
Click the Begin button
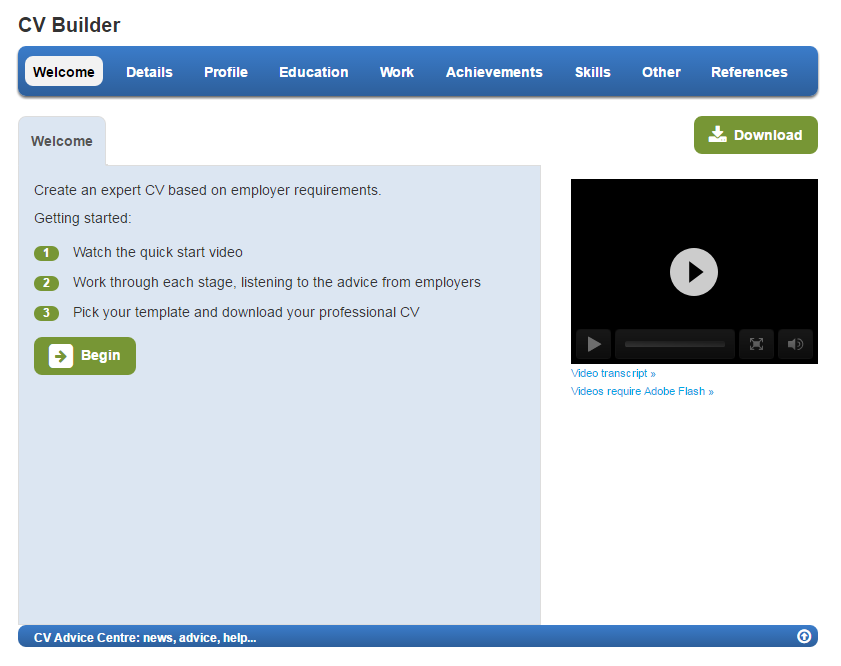pos(85,356)
